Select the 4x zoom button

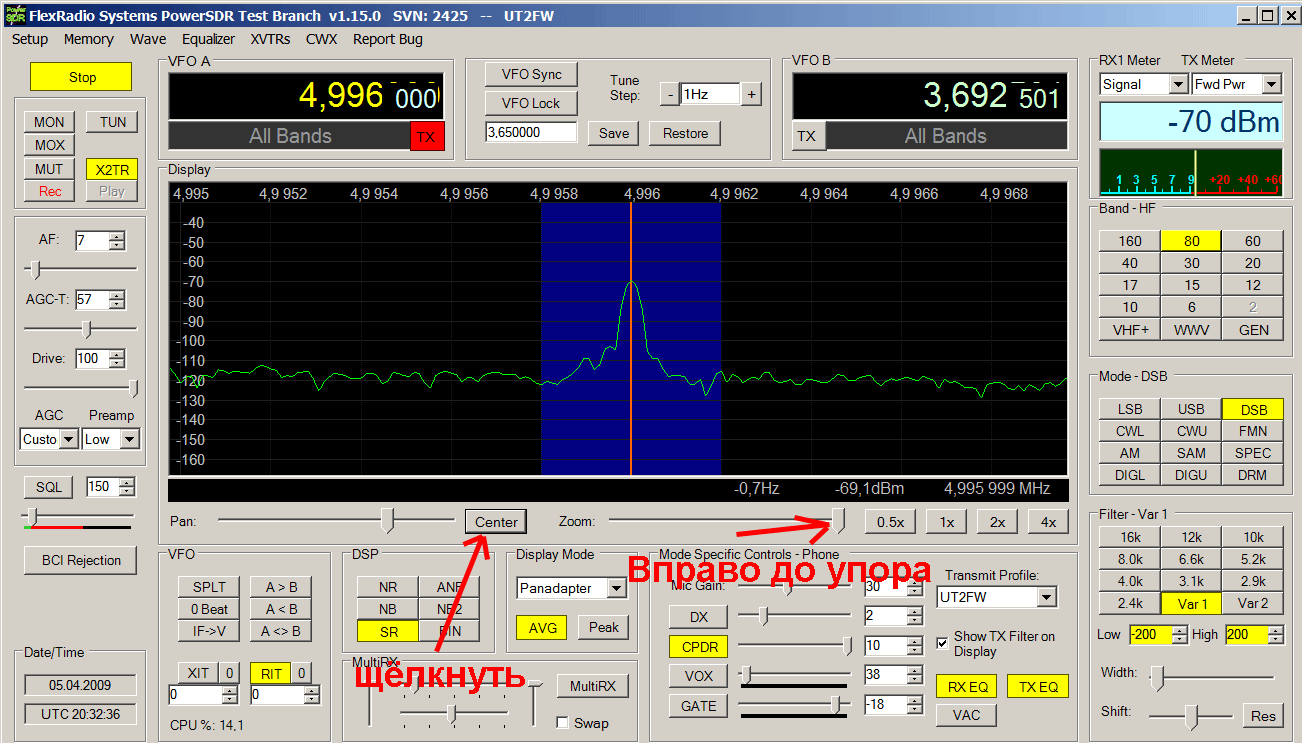(x=1048, y=522)
